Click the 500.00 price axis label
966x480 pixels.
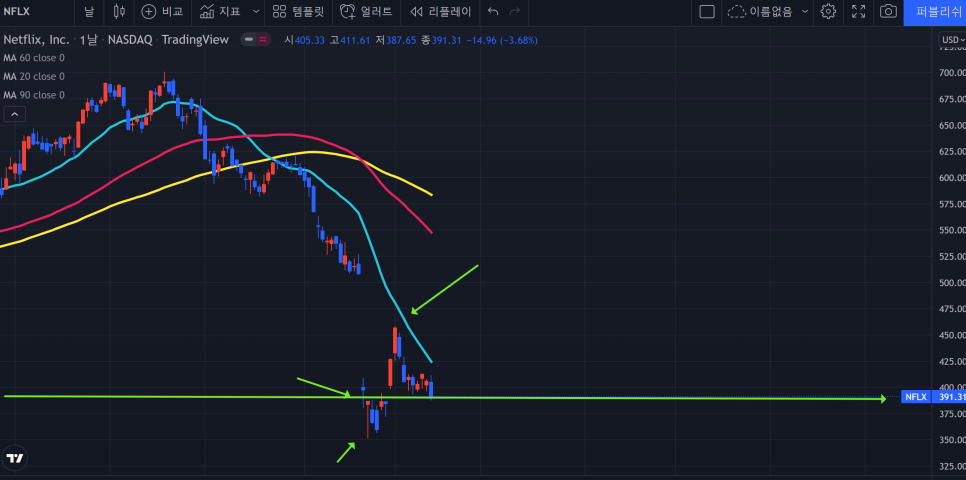click(952, 283)
